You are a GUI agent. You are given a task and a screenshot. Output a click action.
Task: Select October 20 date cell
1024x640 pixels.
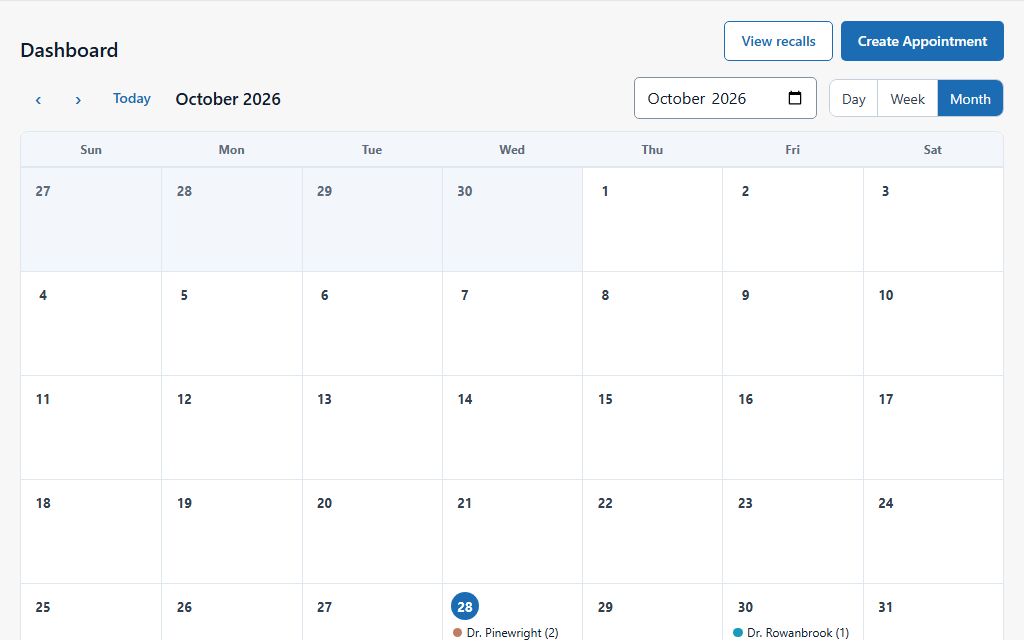tap(372, 531)
